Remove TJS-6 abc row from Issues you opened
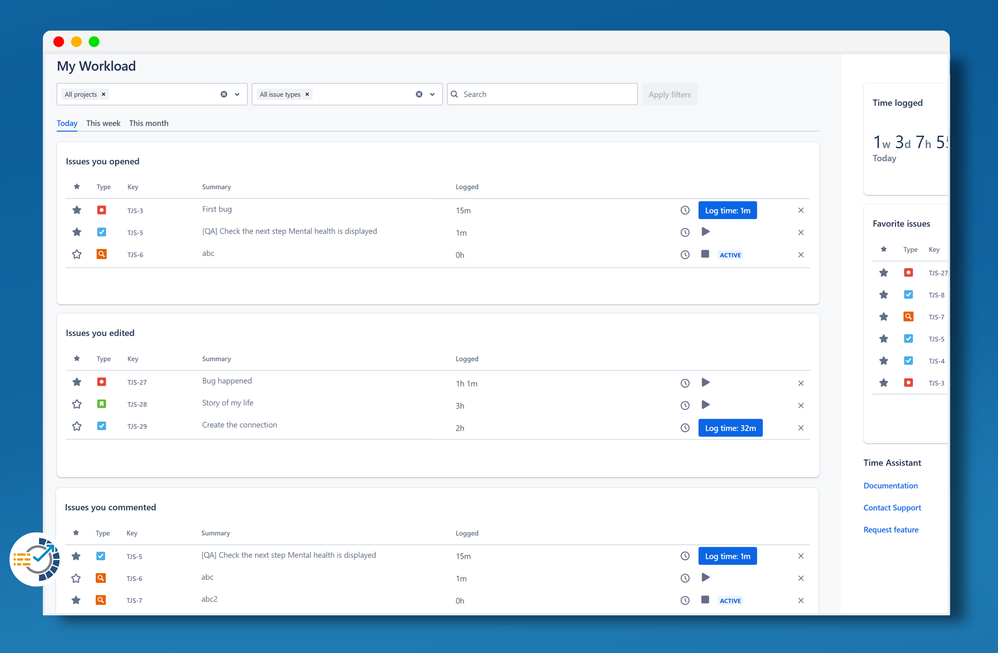This screenshot has height=653, width=998. (x=801, y=255)
